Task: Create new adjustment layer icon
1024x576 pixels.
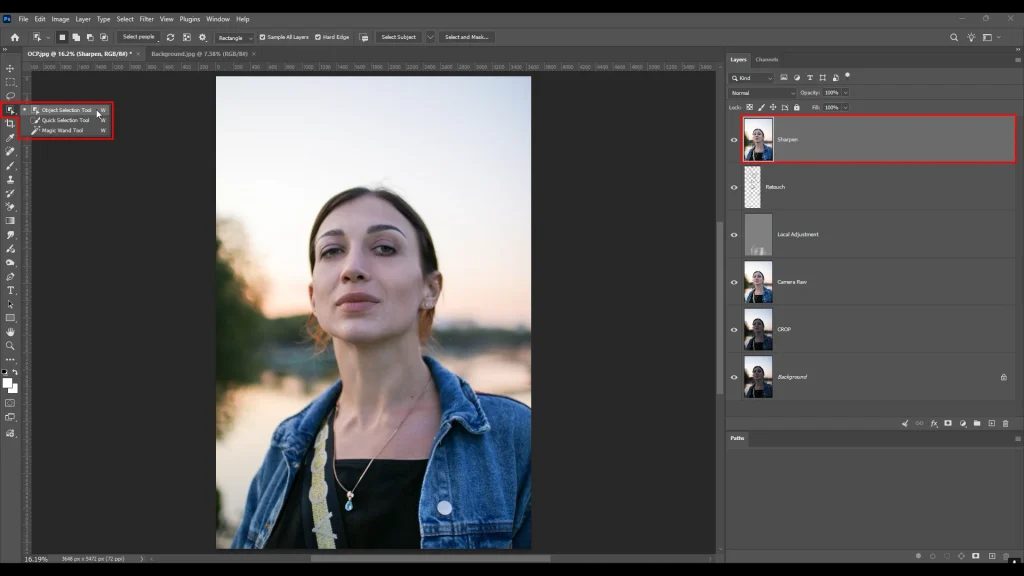Action: 963,424
